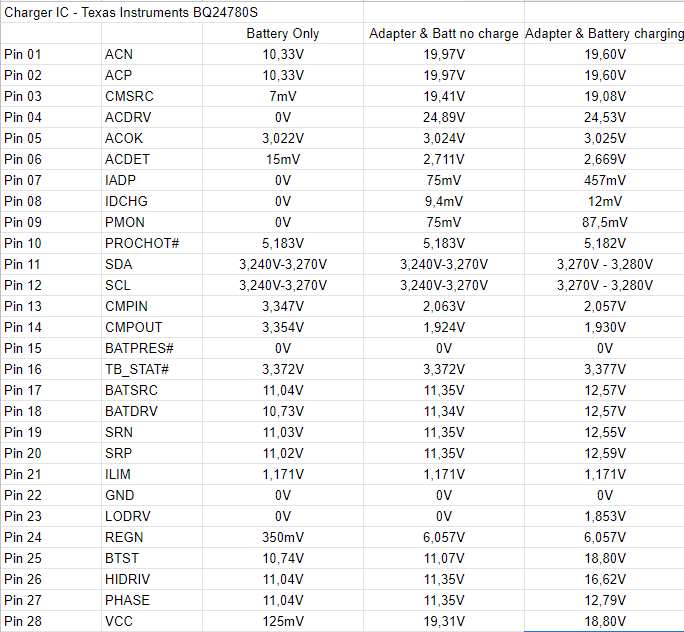Click the '1,853V' value
This screenshot has width=684, height=632.
605,516
